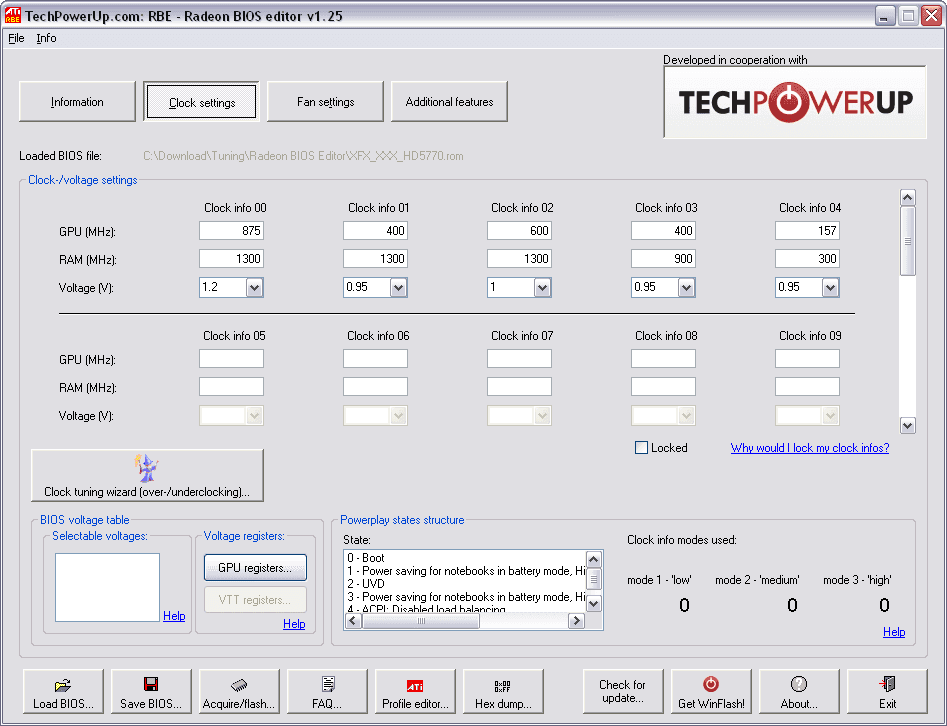Click Clock info 04 RAM field 300
The image size is (947, 726).
807,259
